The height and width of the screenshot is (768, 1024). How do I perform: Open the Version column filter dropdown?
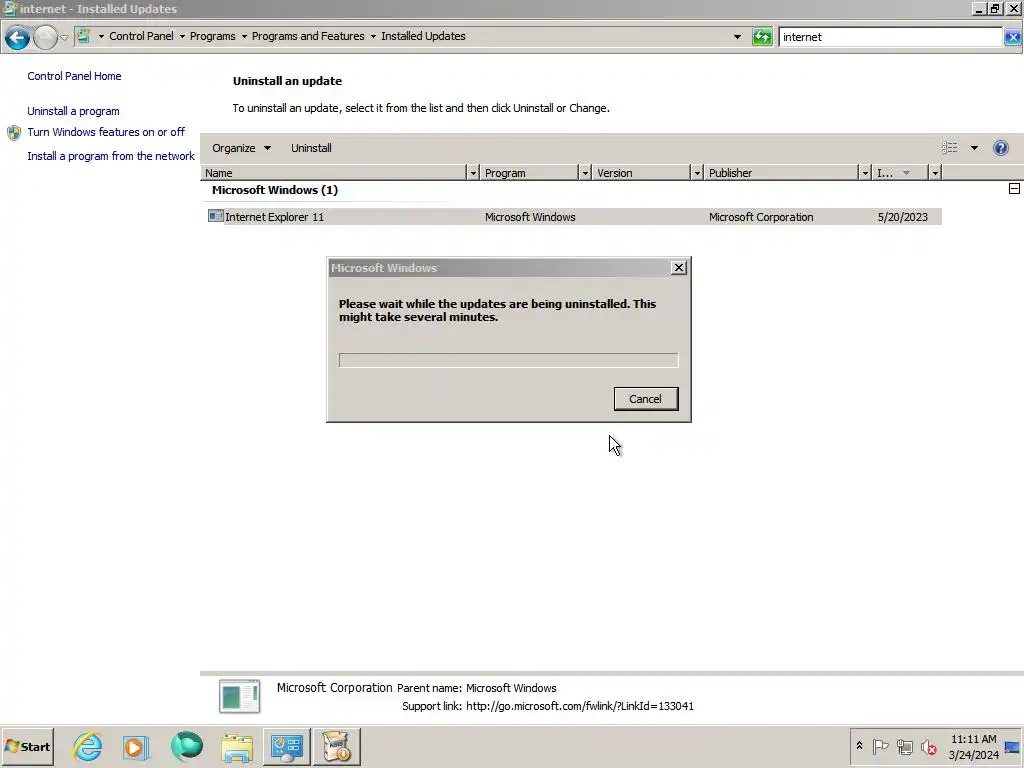pyautogui.click(x=697, y=173)
